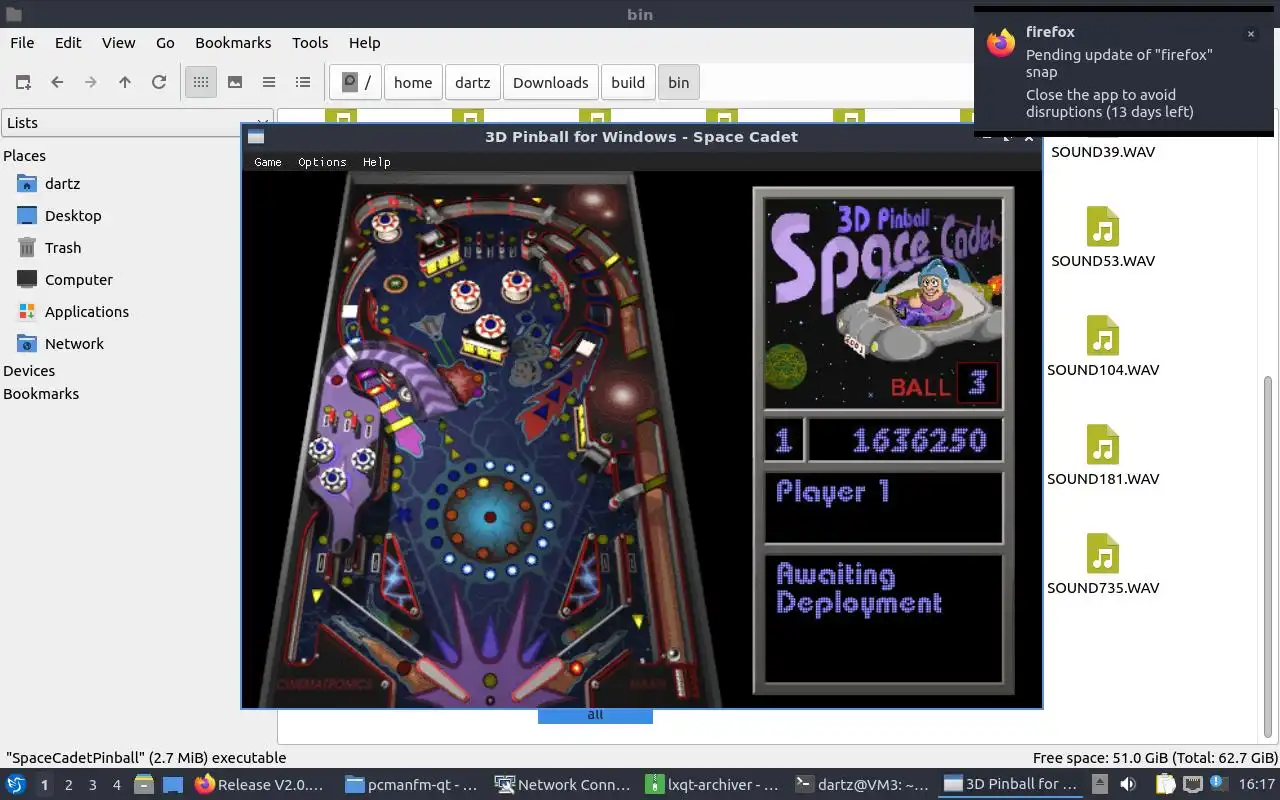Screen dimensions: 1280x800
Task: Click show desktop icon in panel
Action: point(173,785)
